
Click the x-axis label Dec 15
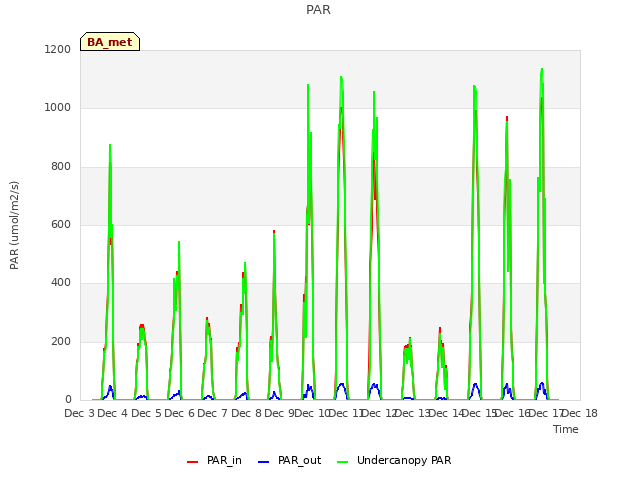coord(480,413)
